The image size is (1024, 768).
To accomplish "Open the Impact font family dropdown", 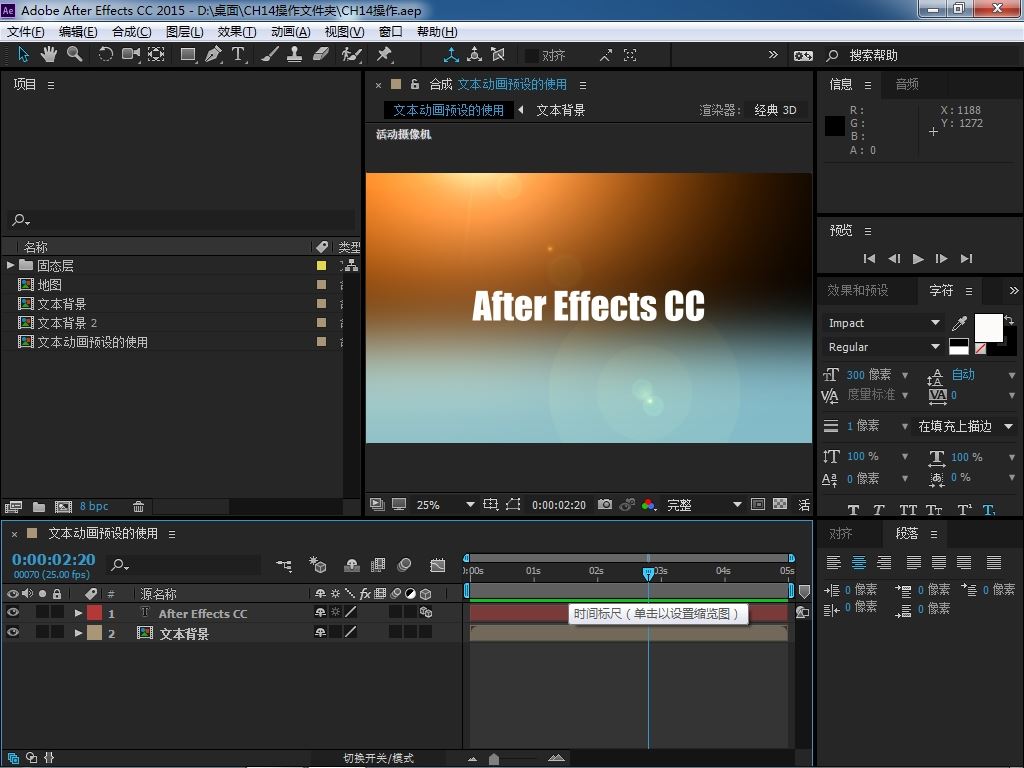I will tap(883, 323).
